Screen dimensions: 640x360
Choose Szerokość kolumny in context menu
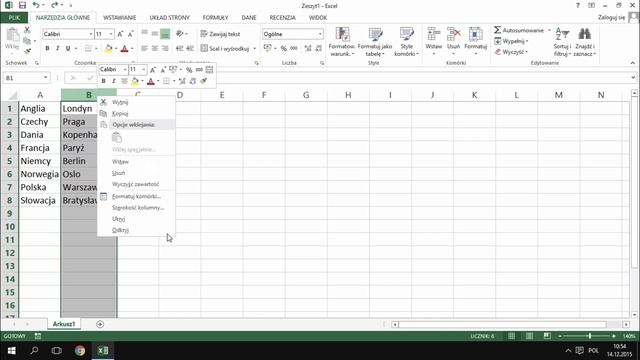coord(138,207)
